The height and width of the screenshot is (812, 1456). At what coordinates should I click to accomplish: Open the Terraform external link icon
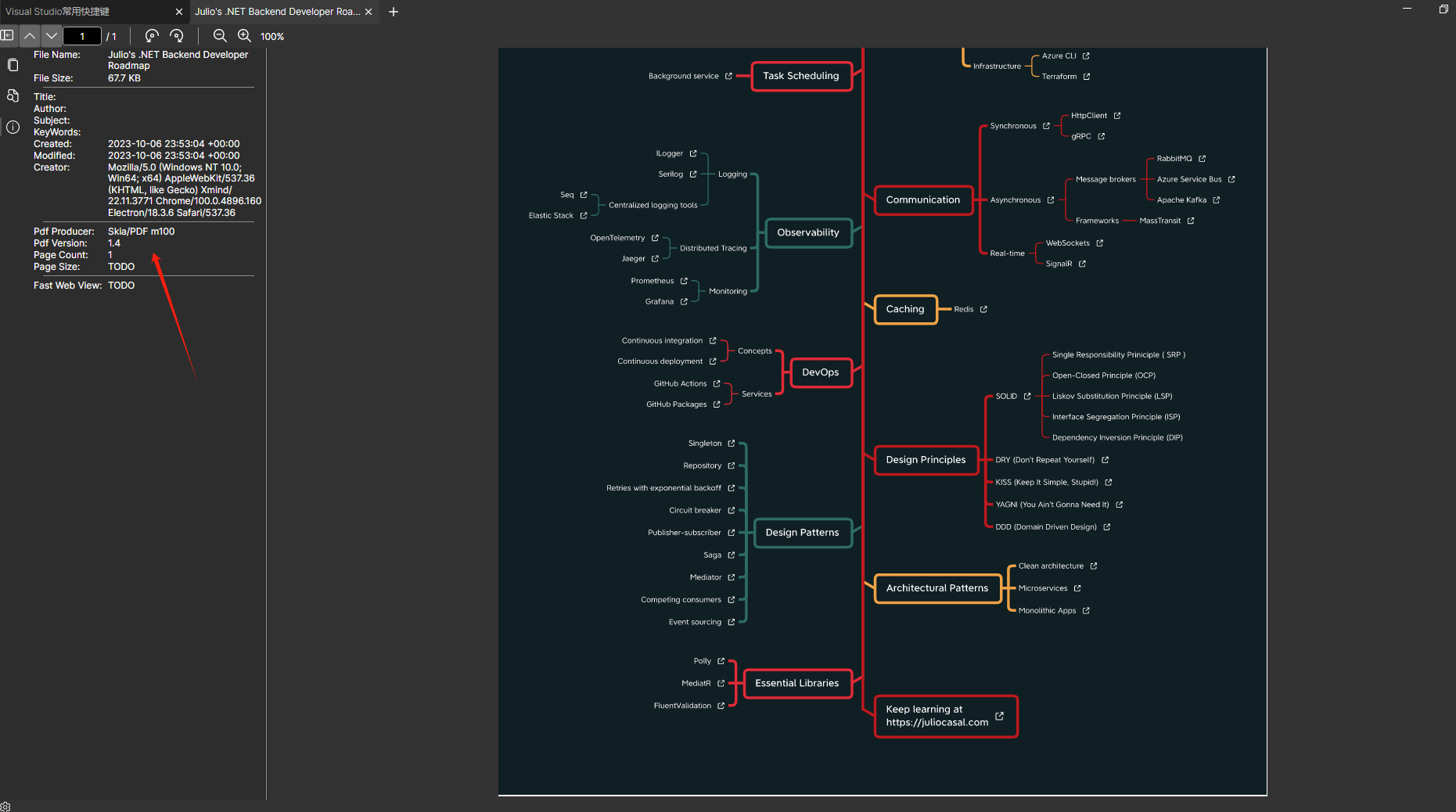tap(1087, 77)
